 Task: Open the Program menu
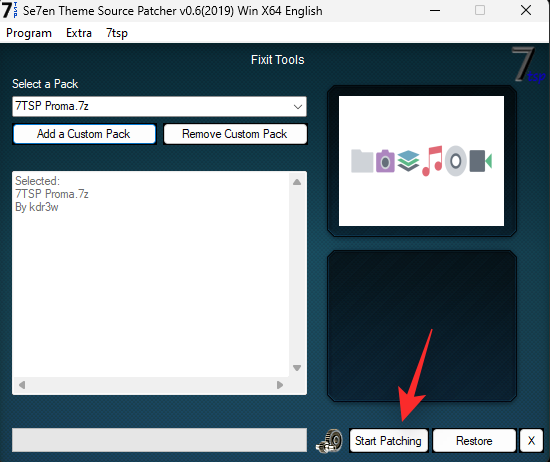pyautogui.click(x=29, y=33)
